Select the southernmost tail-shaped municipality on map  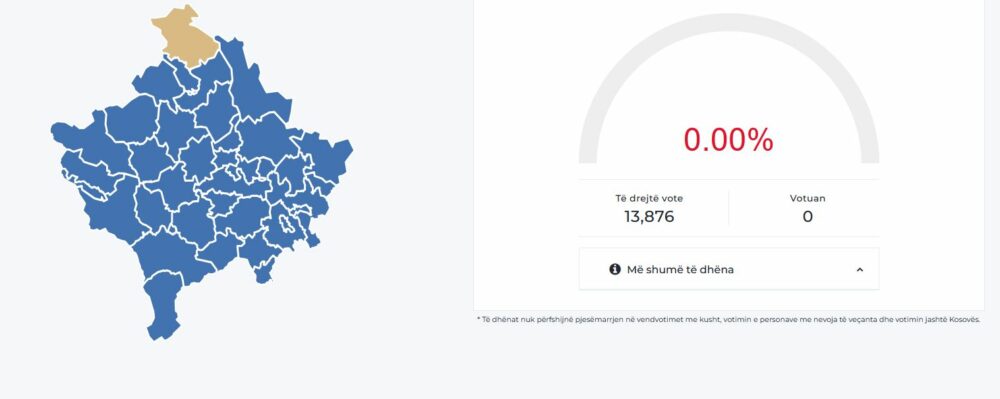(162, 305)
